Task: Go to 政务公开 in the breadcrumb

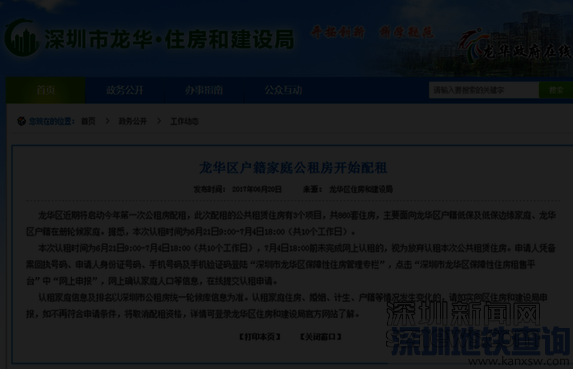Action: coord(133,121)
